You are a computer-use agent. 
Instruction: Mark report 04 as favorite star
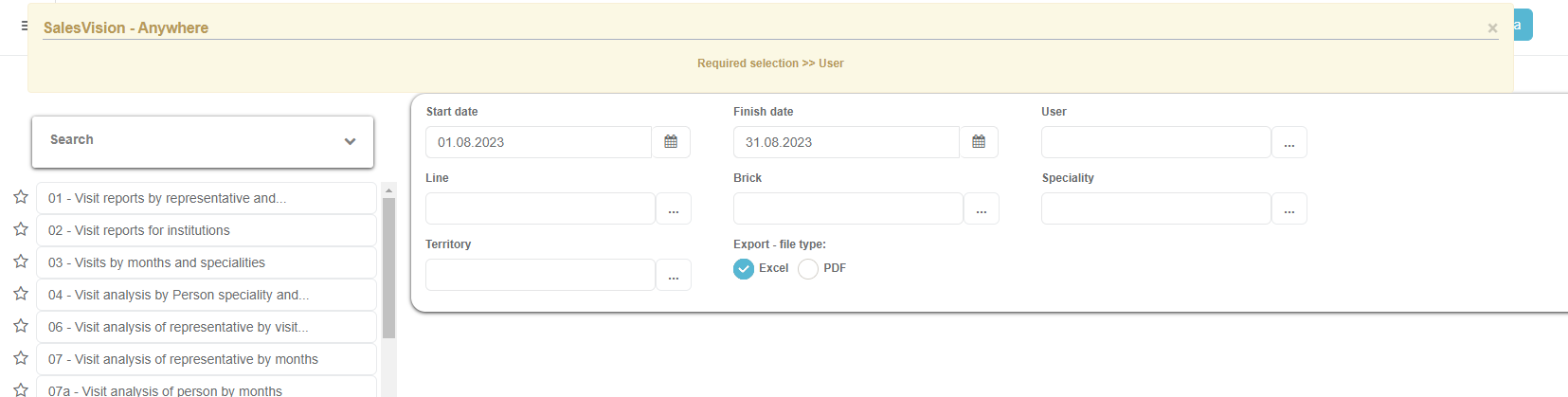click(21, 294)
